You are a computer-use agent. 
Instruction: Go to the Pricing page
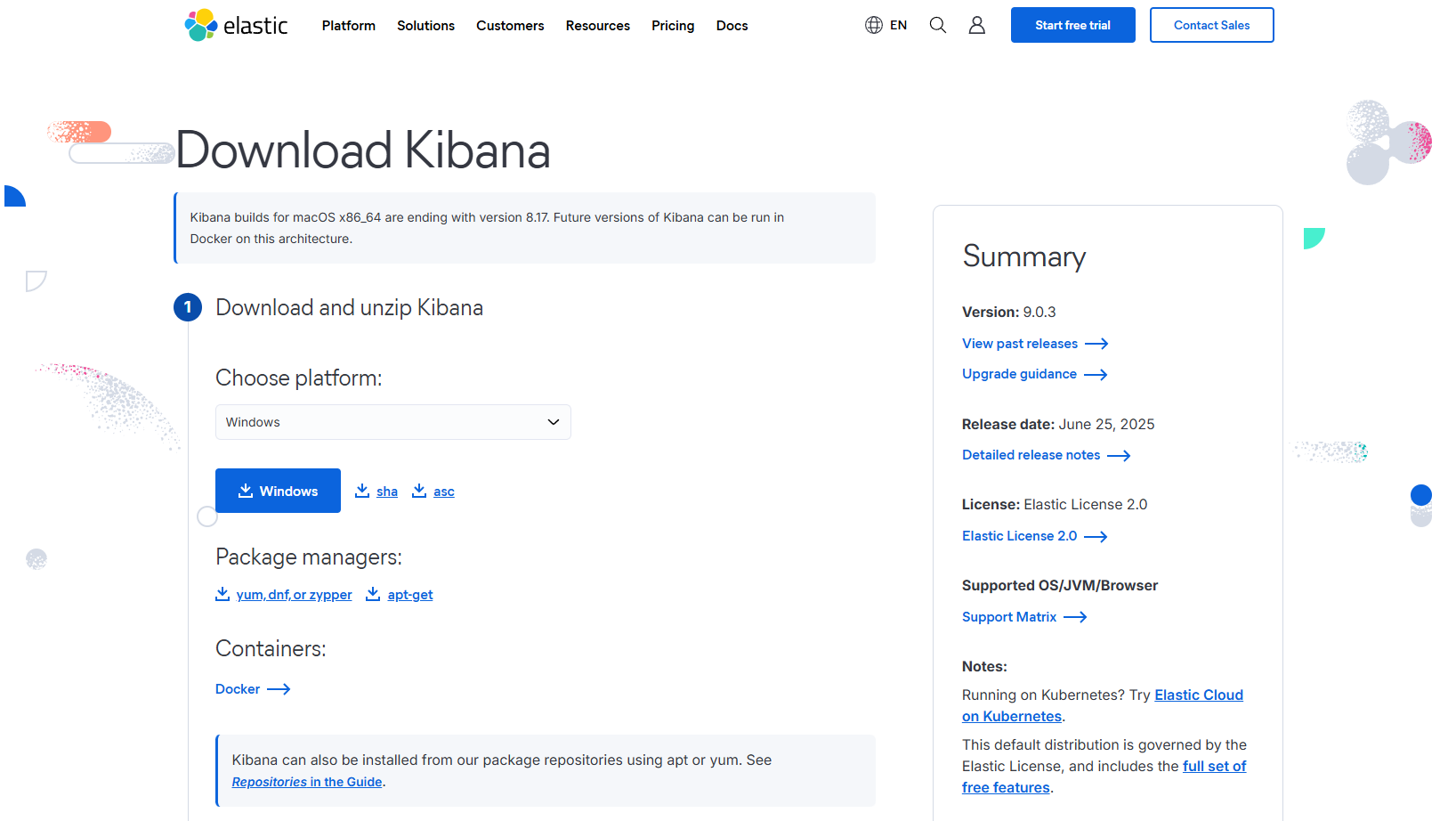(673, 26)
